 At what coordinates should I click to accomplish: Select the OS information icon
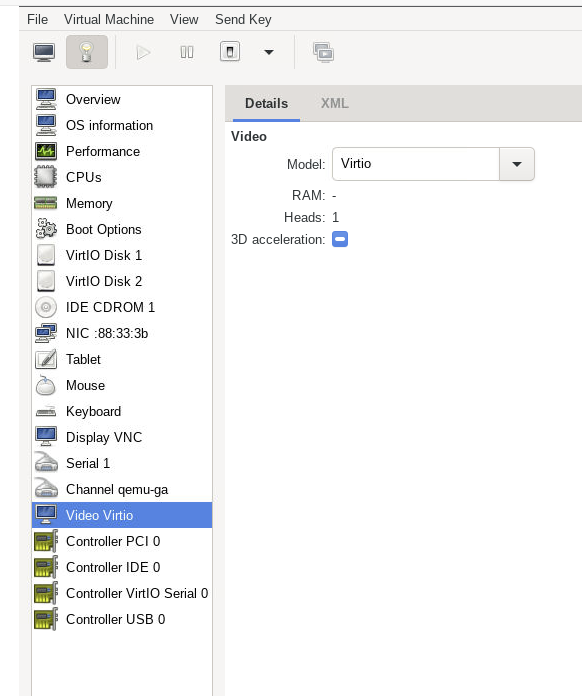coord(46,125)
